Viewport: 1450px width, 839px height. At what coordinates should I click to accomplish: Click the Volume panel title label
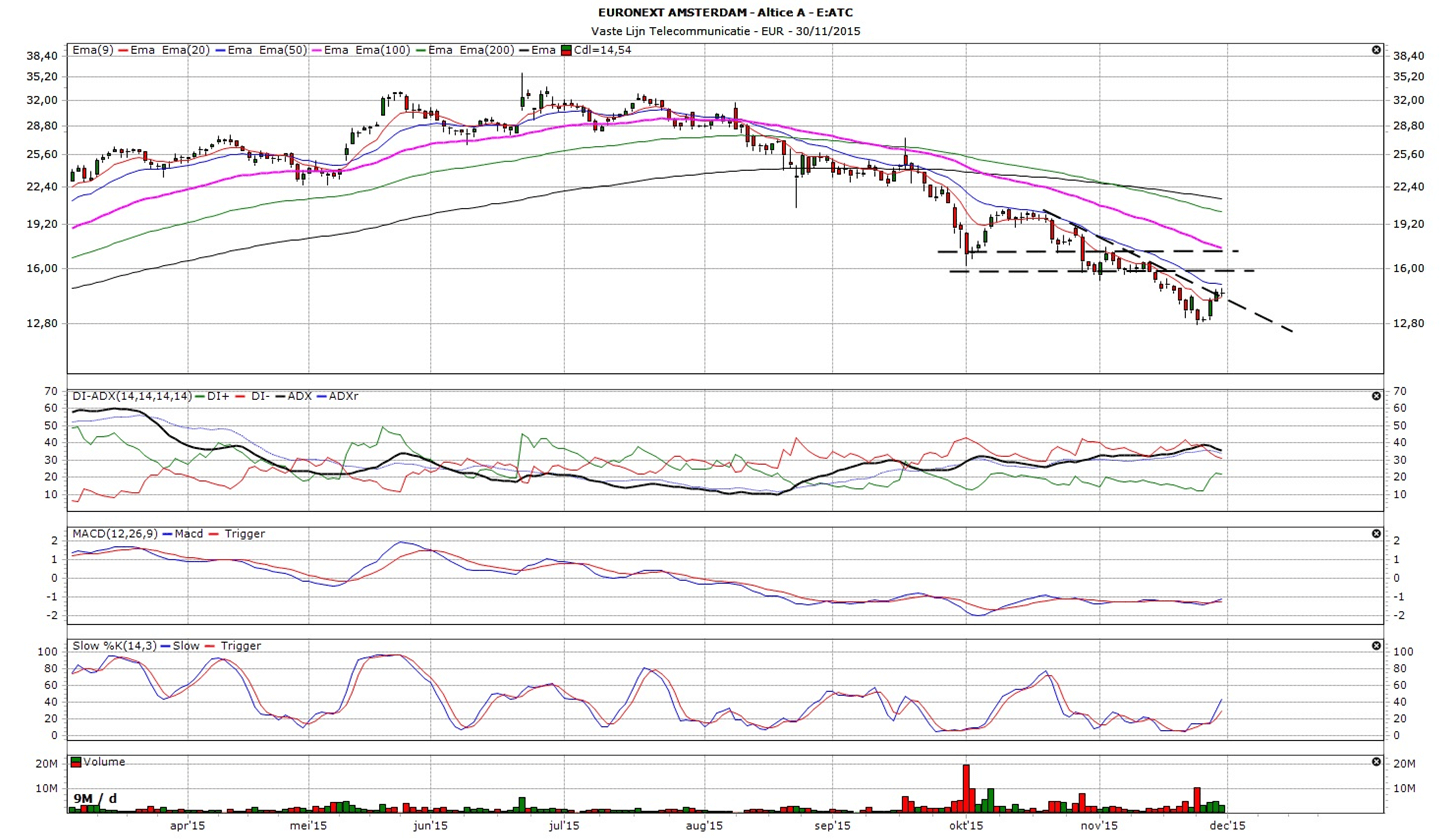[104, 762]
